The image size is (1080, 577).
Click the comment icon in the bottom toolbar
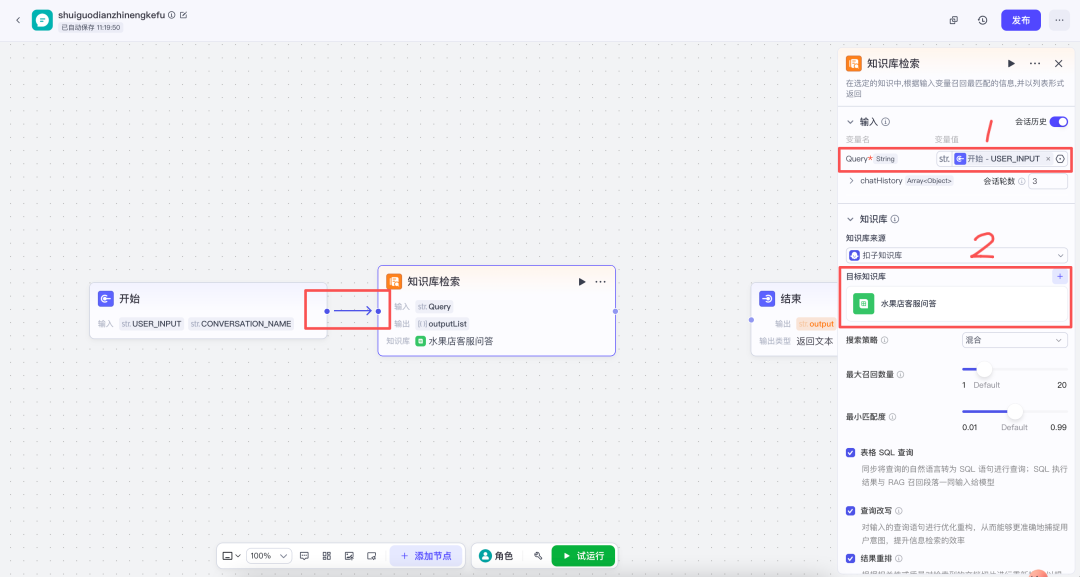(305, 556)
